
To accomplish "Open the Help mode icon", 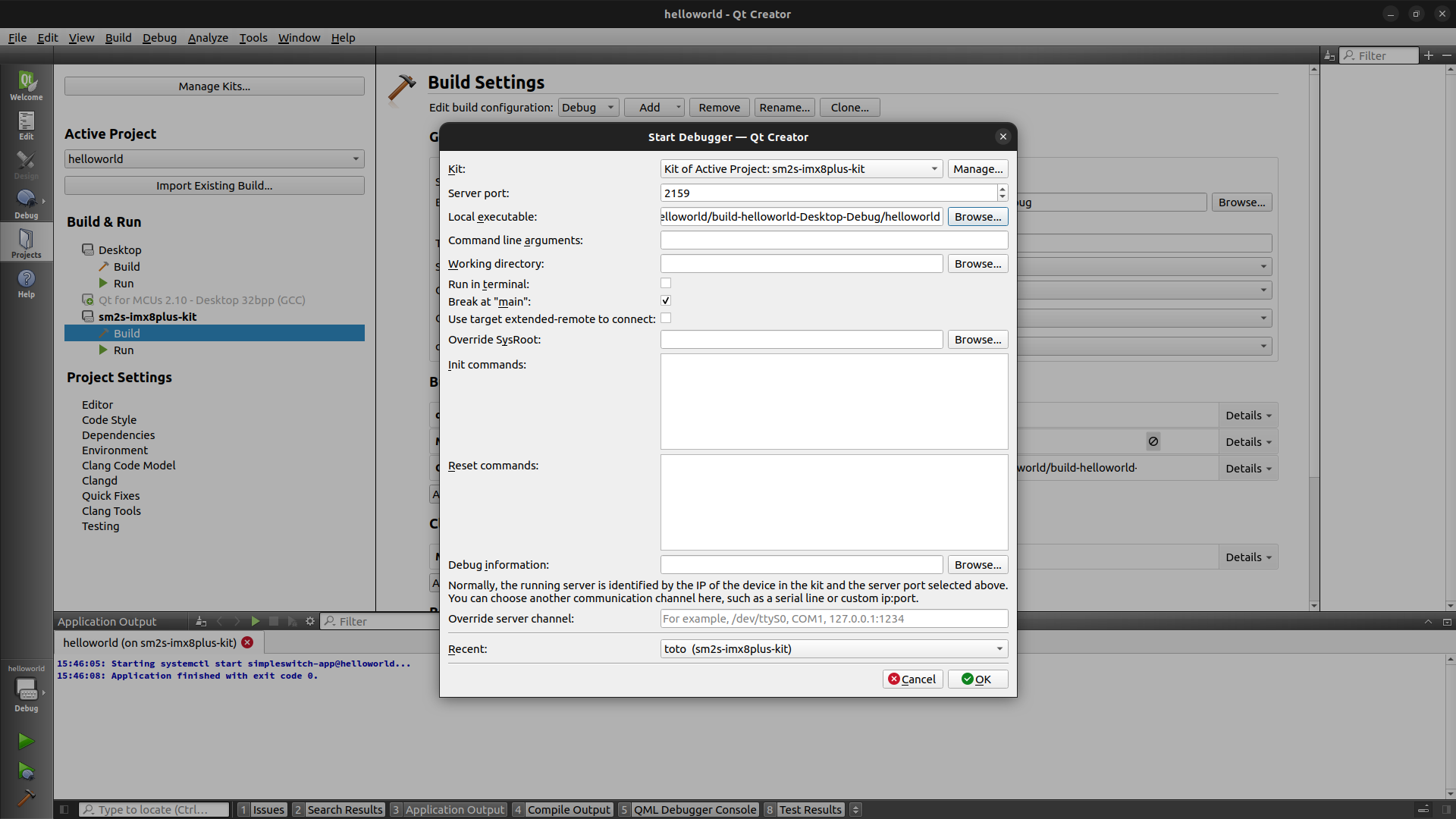I will click(26, 283).
